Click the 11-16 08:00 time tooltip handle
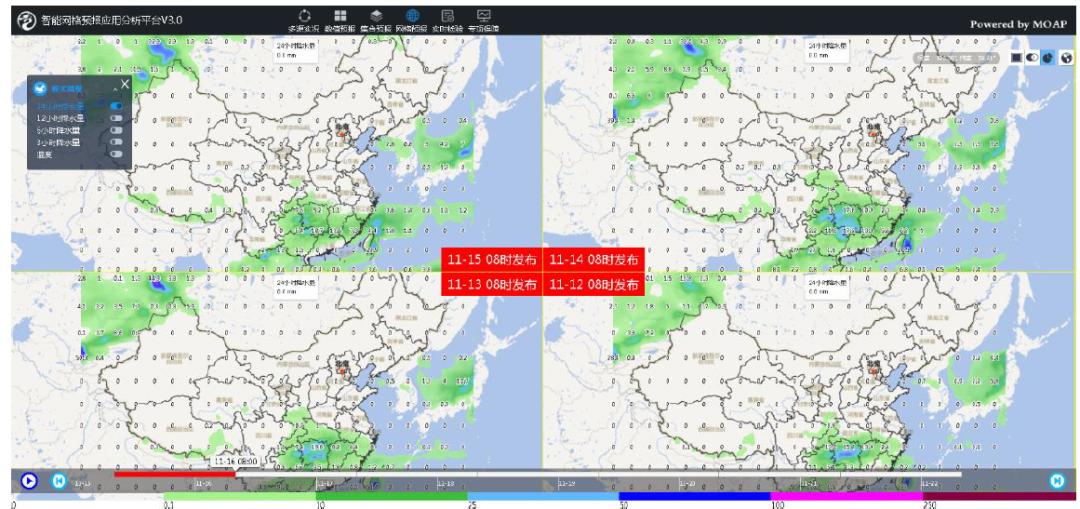 [x=235, y=461]
